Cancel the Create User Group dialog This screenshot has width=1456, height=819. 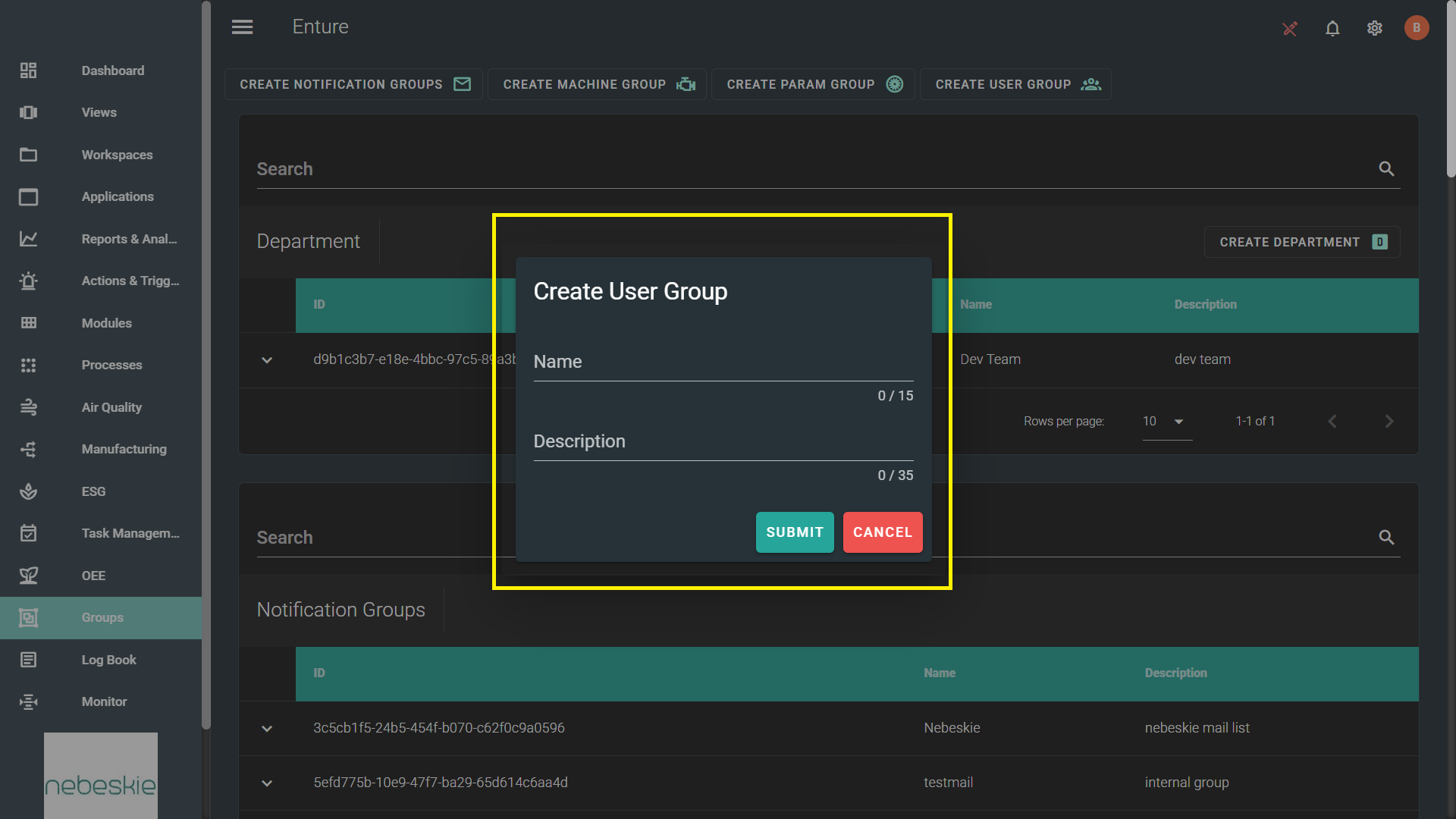coord(882,532)
